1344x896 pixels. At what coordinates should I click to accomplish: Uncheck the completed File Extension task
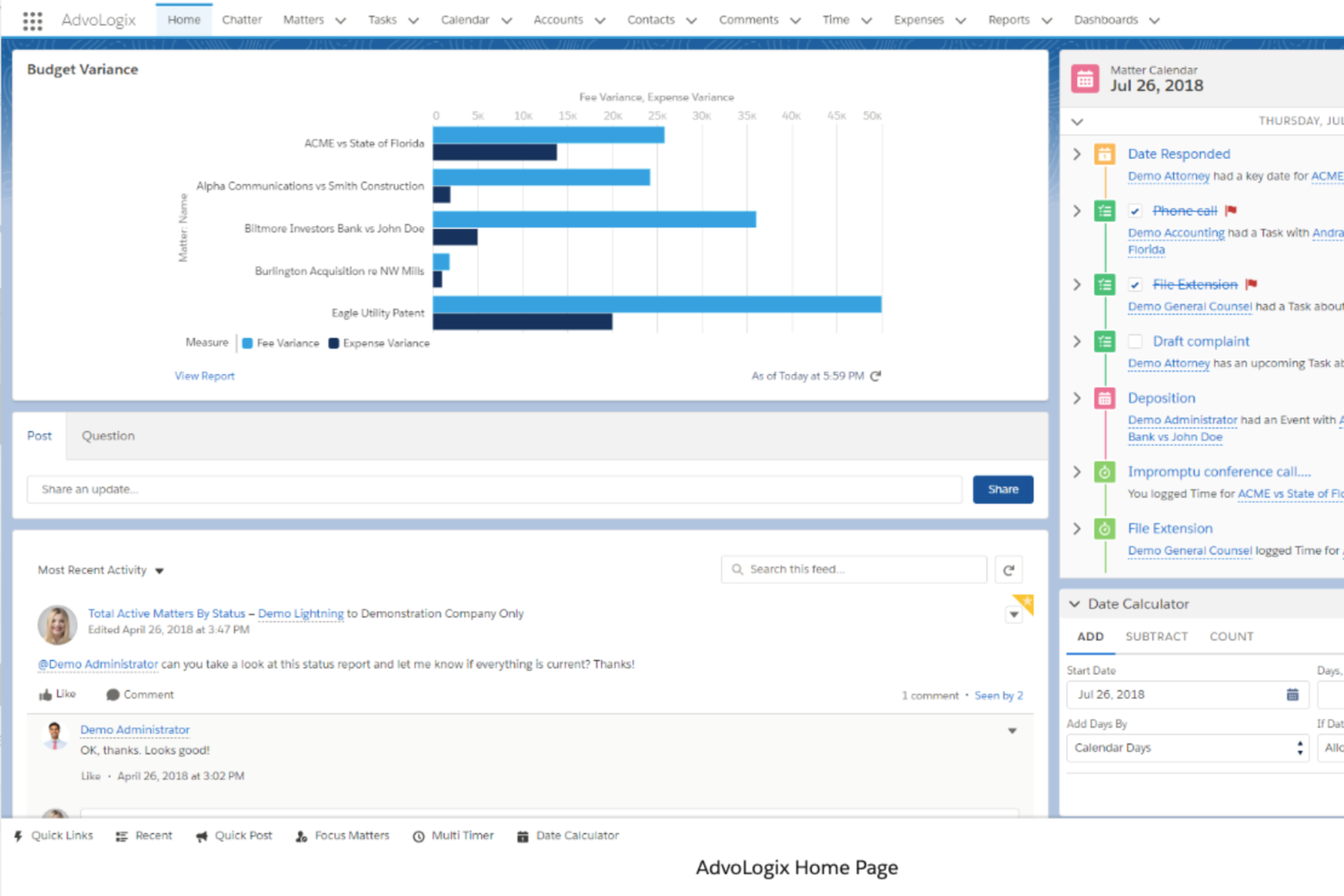[x=1135, y=284]
